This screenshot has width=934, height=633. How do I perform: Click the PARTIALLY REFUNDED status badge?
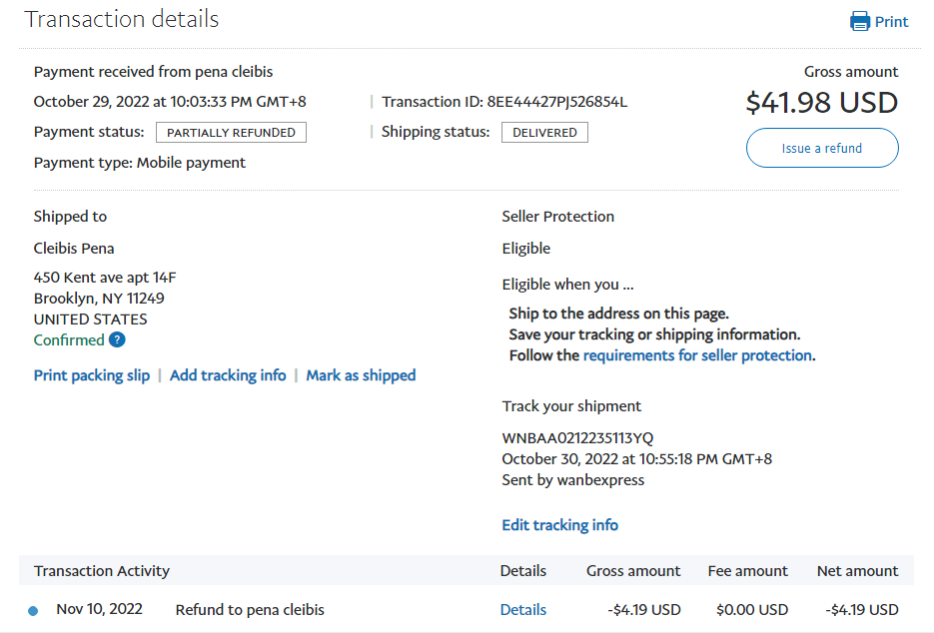[231, 132]
